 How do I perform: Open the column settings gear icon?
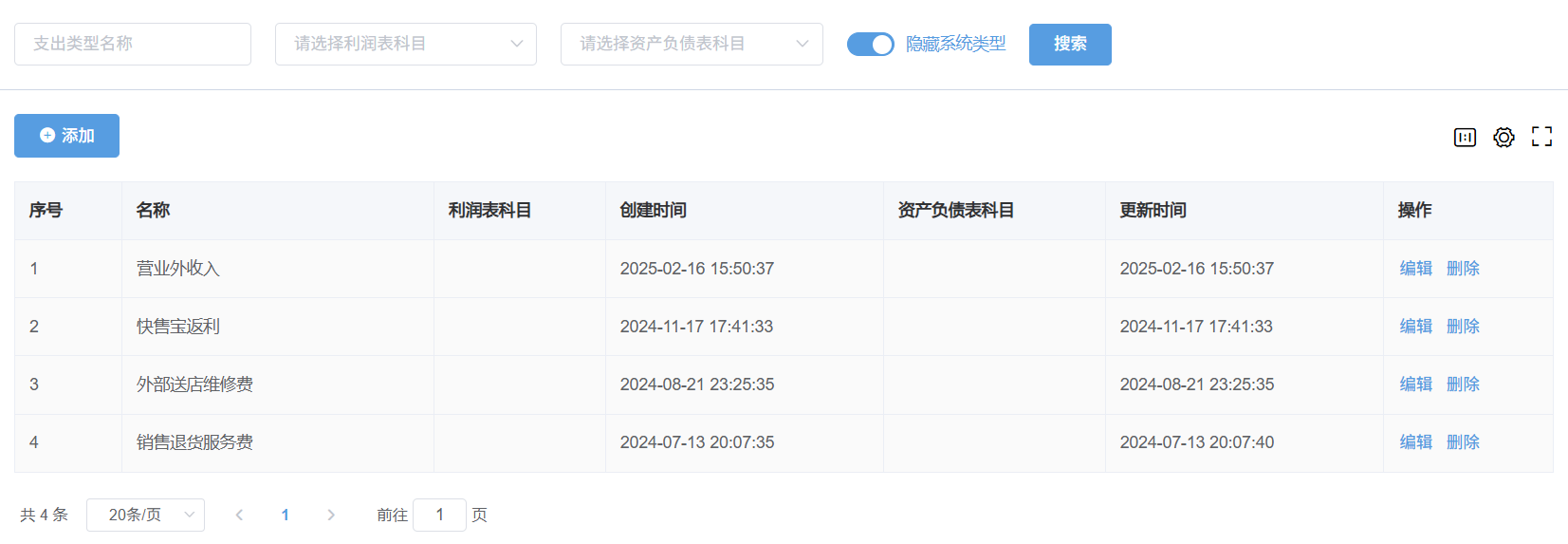click(1503, 138)
